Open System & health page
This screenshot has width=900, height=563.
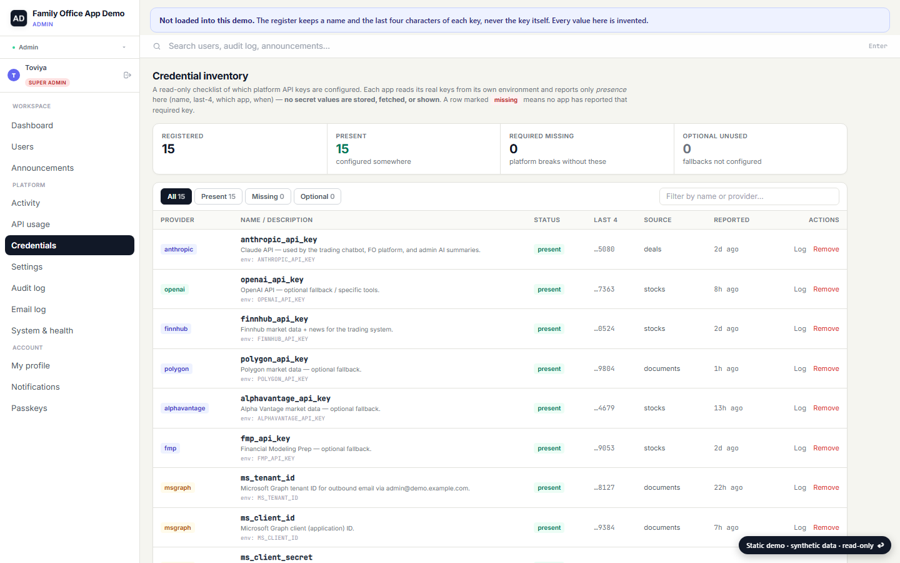(42, 331)
